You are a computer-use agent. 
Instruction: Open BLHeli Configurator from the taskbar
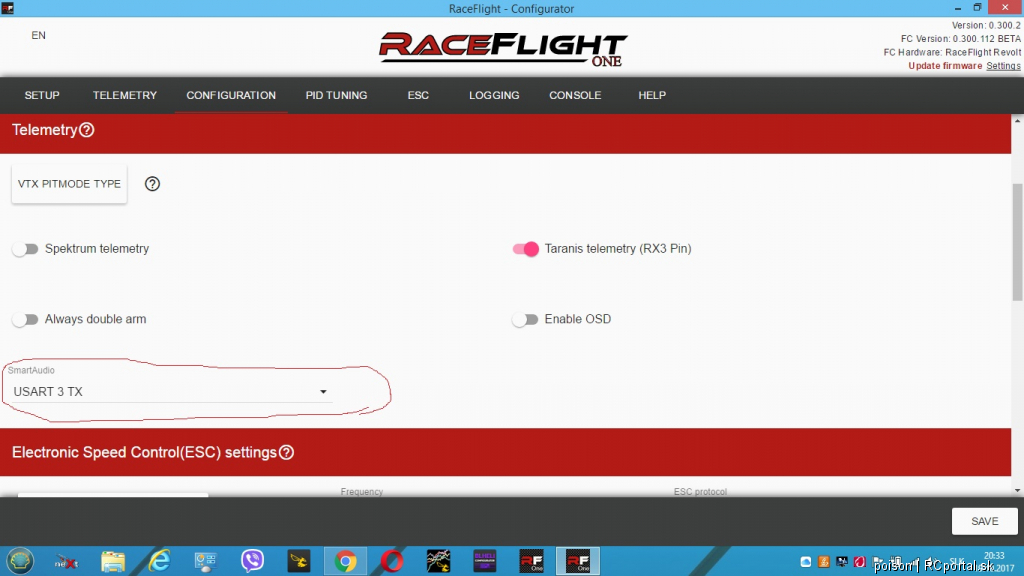click(x=485, y=561)
